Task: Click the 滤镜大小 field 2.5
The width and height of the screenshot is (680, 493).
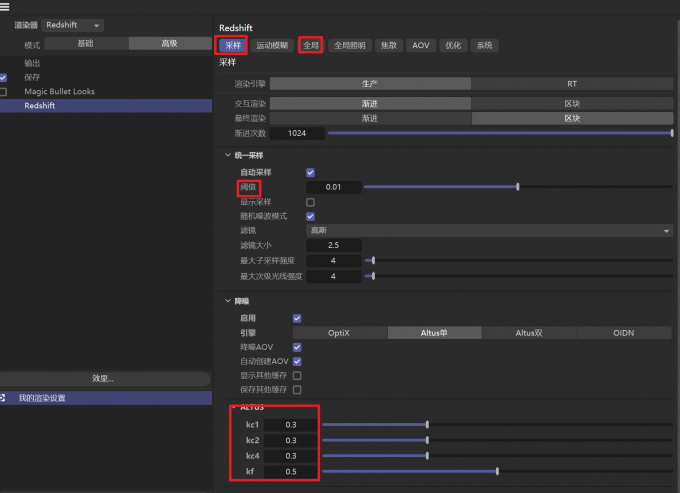Action: [333, 245]
